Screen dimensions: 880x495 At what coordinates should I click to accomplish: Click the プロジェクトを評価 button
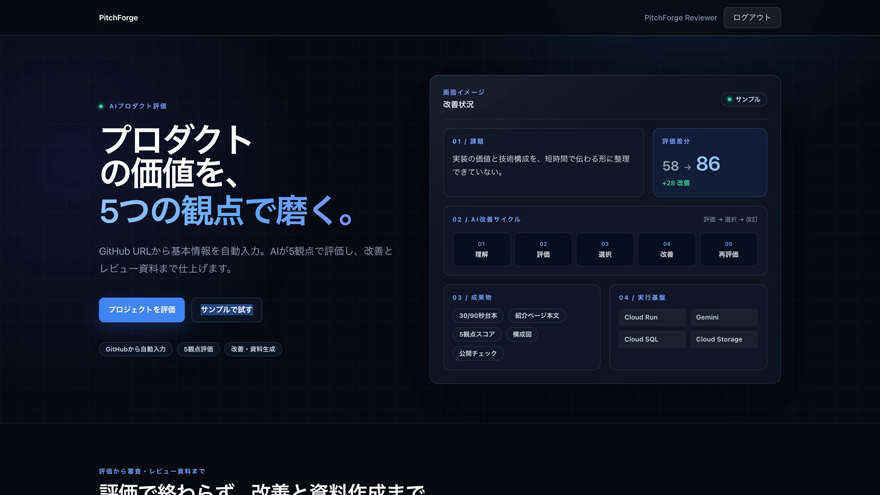click(141, 310)
